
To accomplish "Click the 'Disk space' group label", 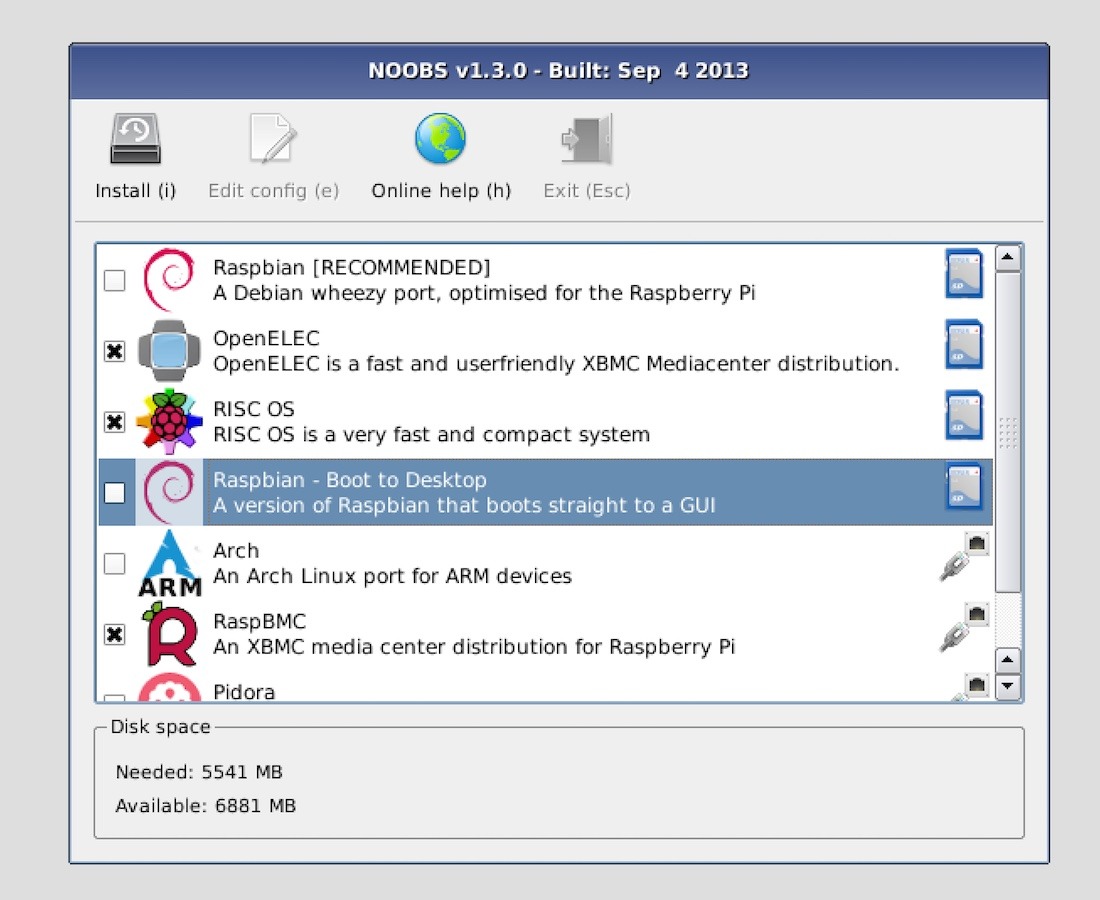I will (161, 727).
